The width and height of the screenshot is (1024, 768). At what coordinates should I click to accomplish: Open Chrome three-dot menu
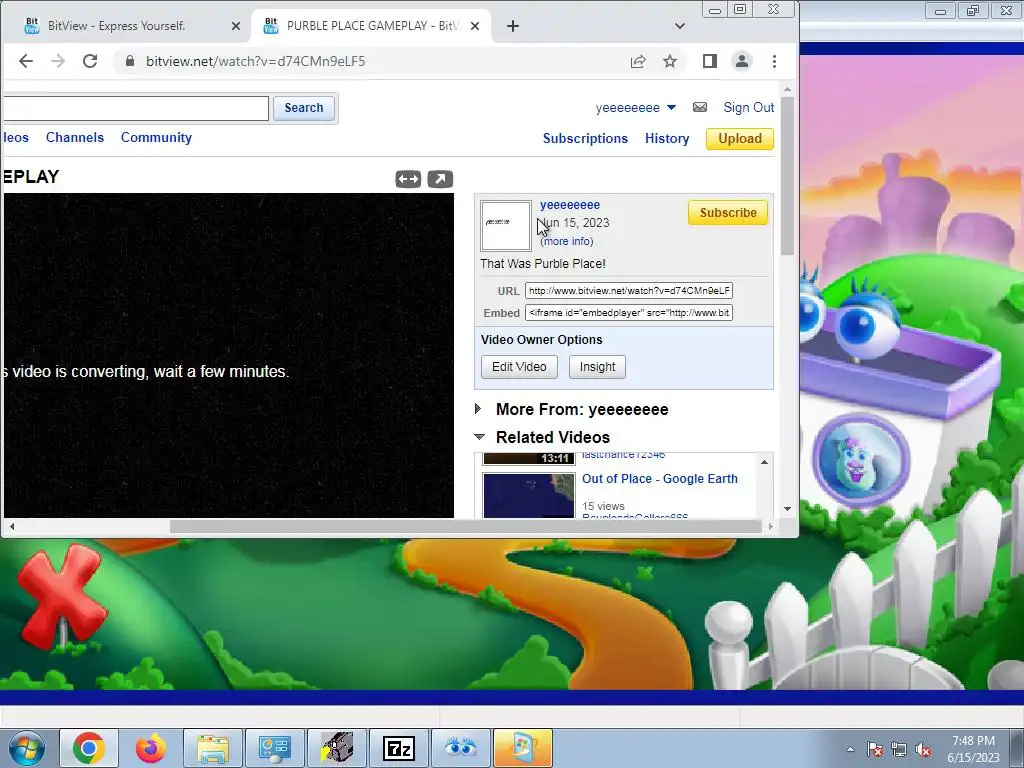[775, 61]
